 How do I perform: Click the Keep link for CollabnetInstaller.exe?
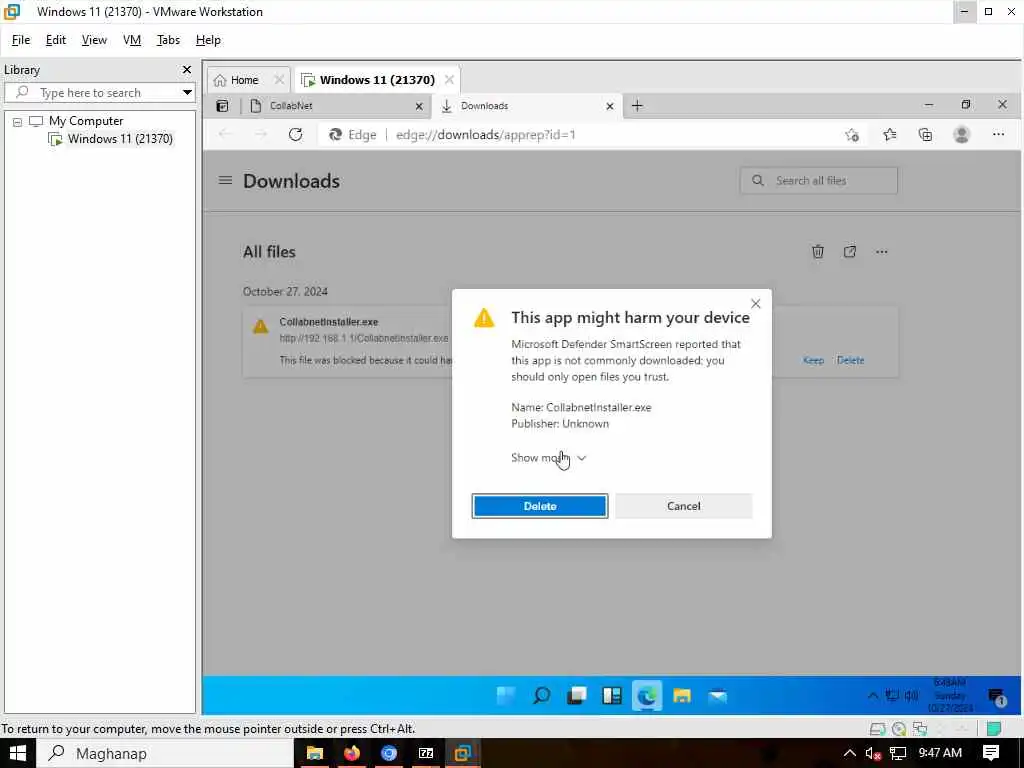813,360
